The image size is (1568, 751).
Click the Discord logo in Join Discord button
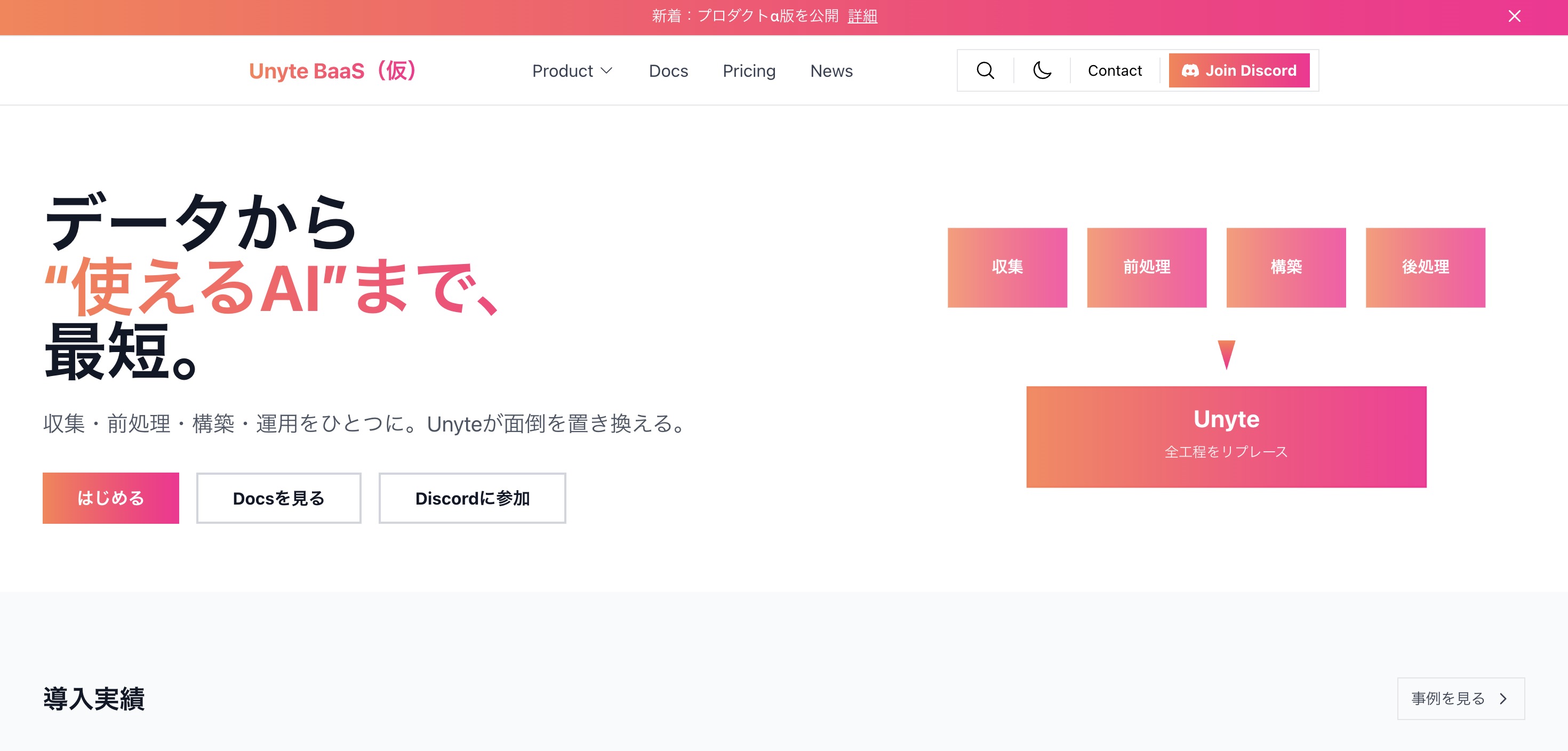pos(1189,70)
